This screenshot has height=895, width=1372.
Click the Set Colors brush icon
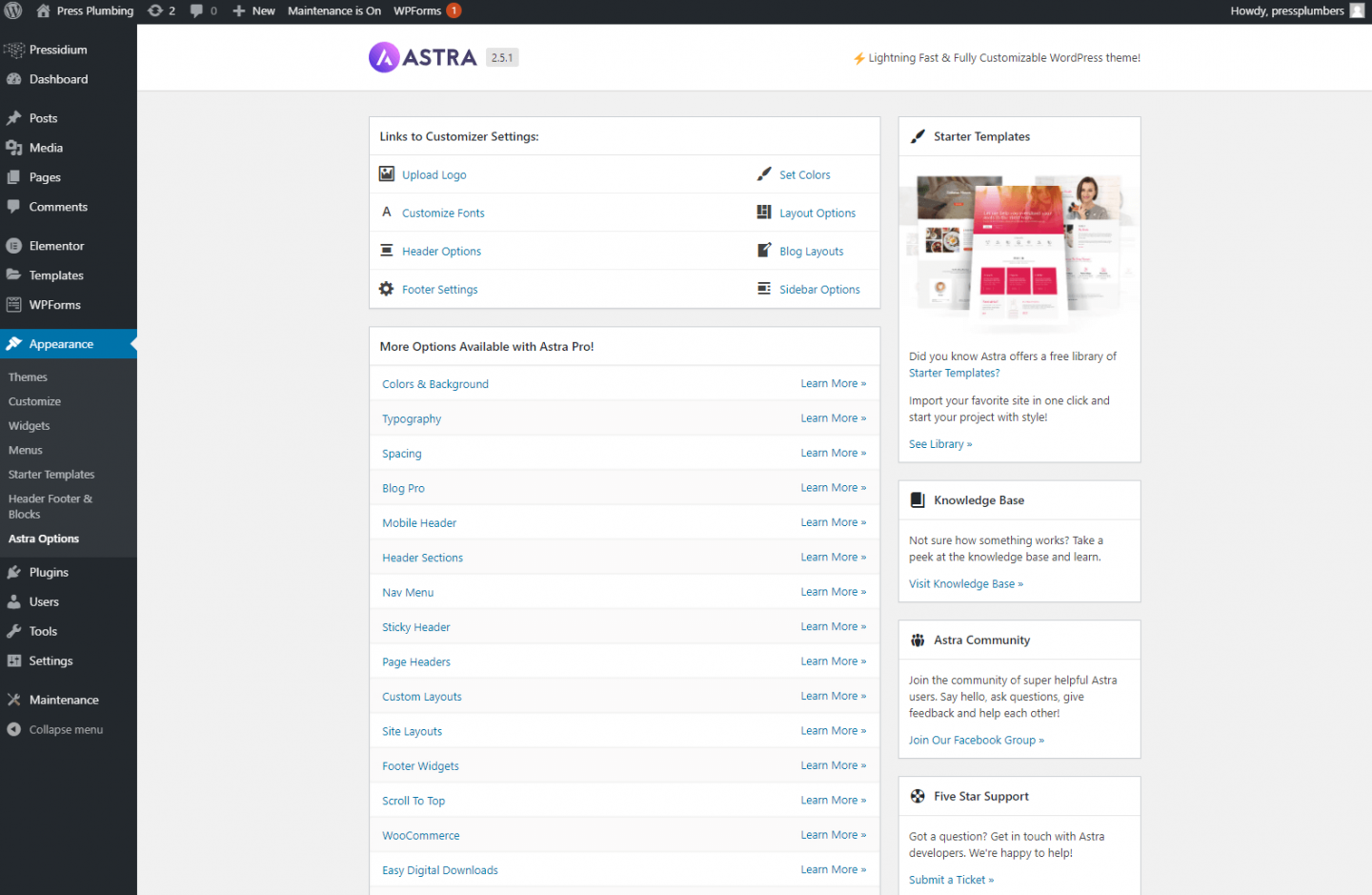pos(764,173)
